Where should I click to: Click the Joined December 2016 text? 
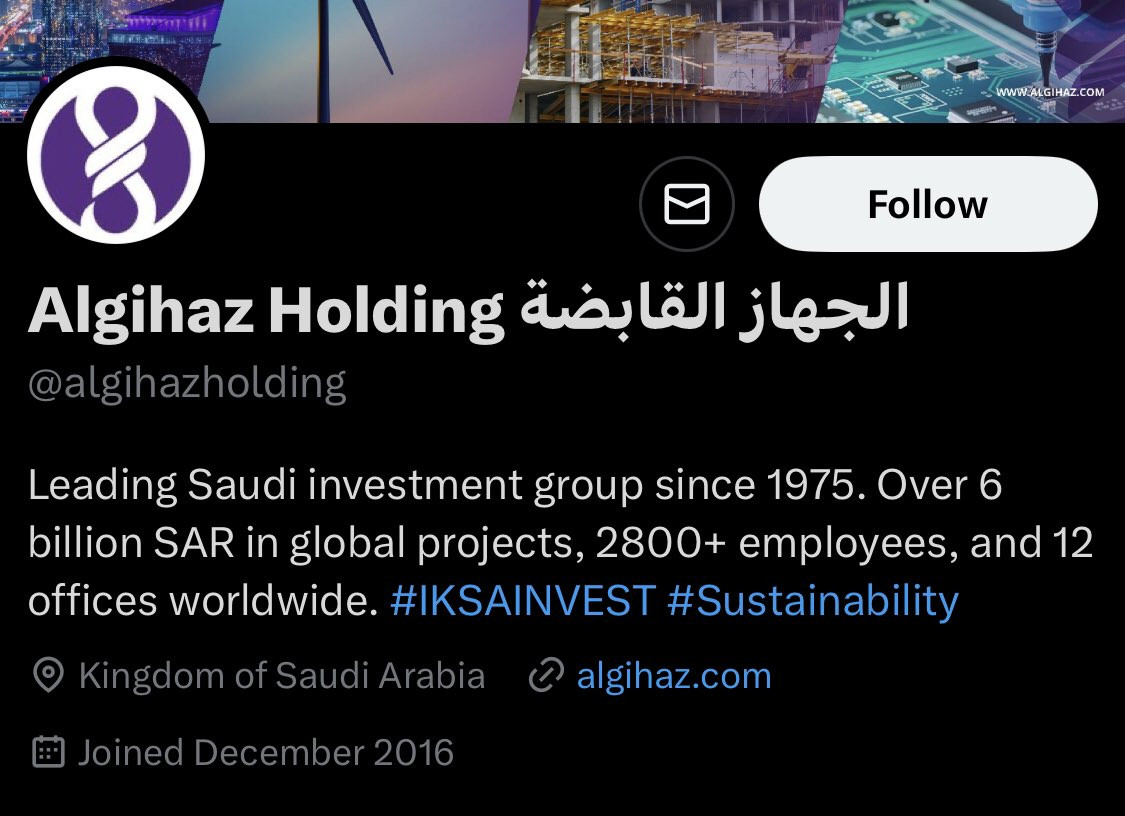pyautogui.click(x=265, y=752)
